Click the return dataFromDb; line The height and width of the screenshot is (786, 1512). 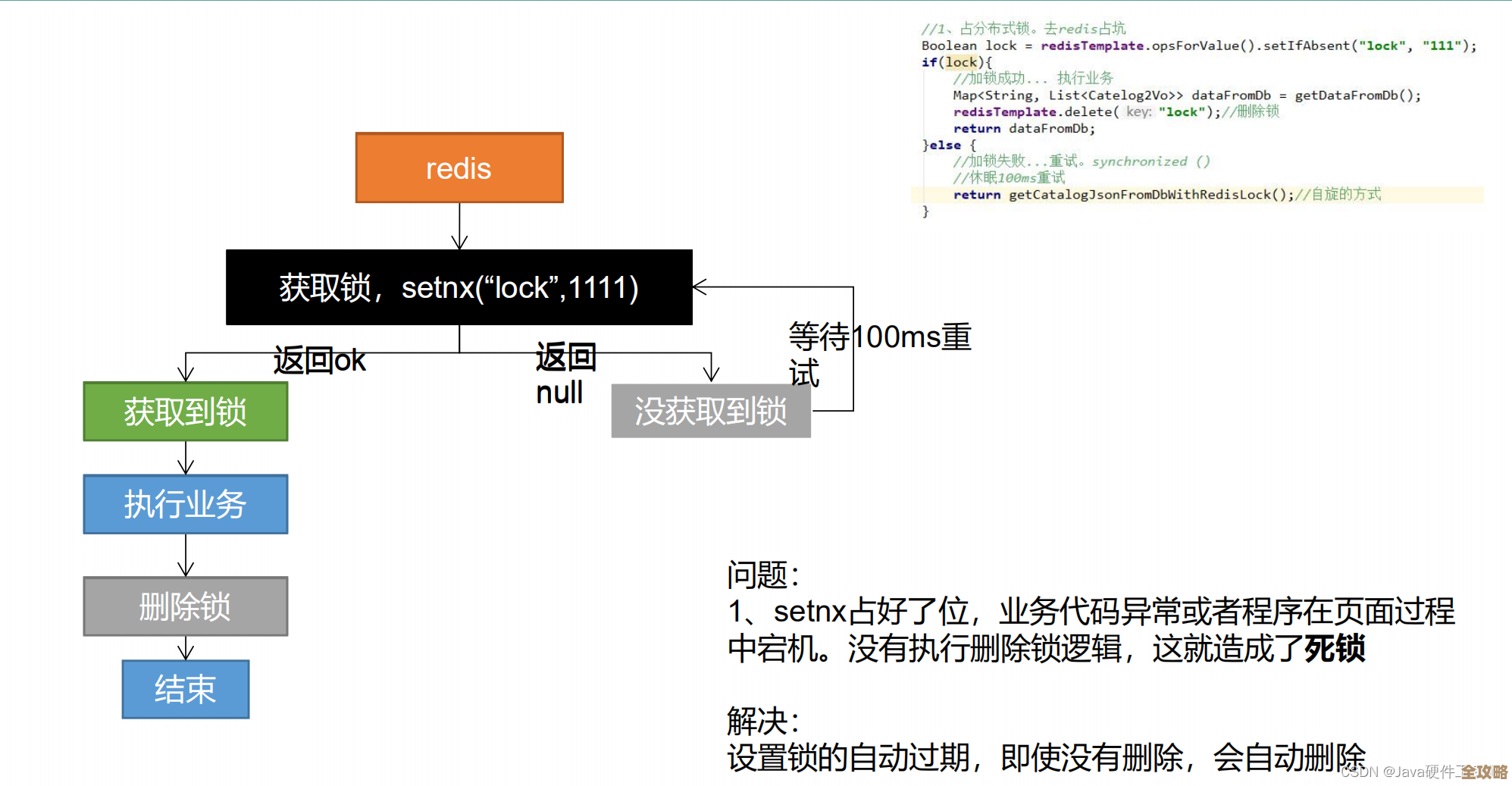(x=1024, y=129)
